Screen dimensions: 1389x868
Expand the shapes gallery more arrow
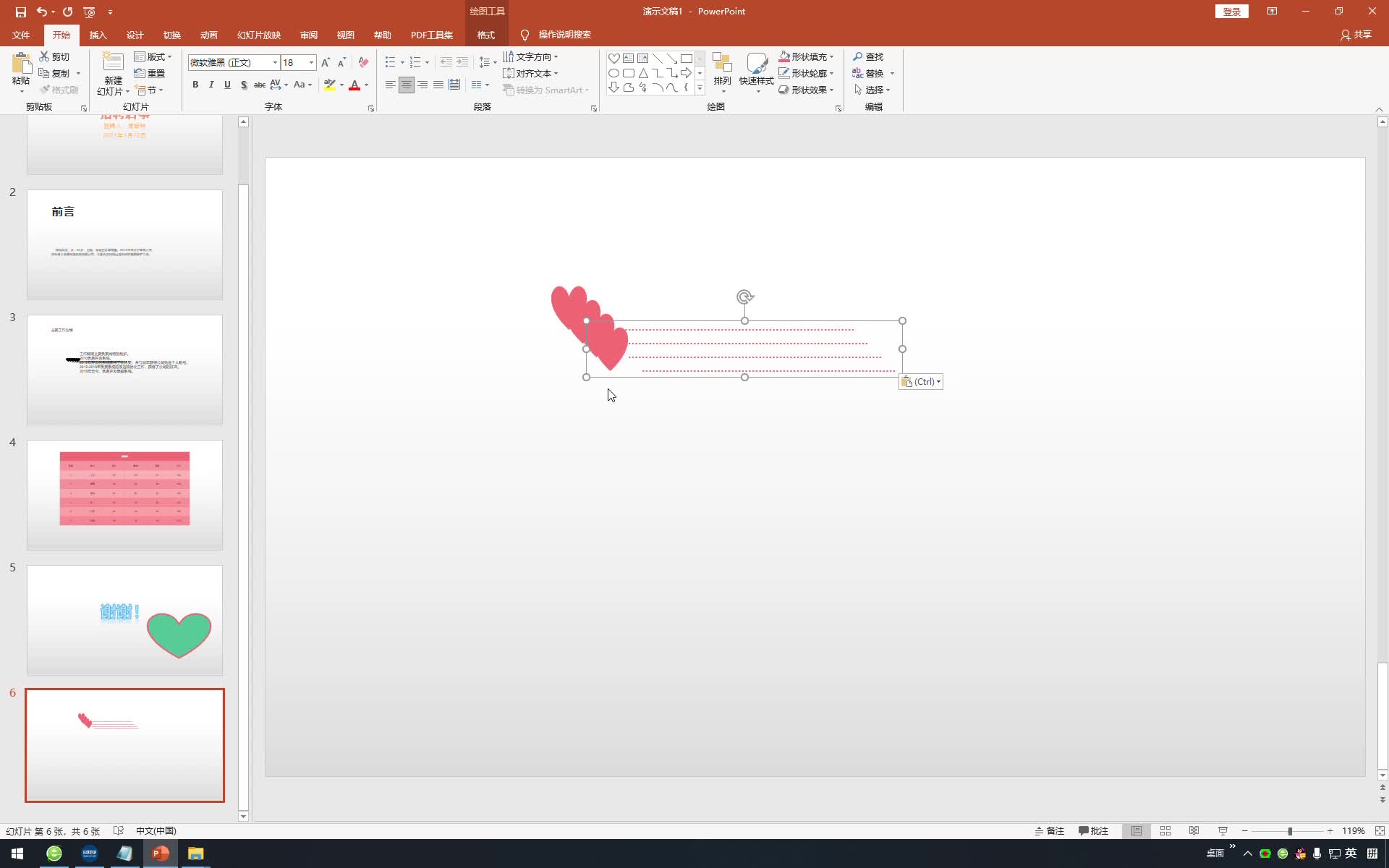point(700,88)
